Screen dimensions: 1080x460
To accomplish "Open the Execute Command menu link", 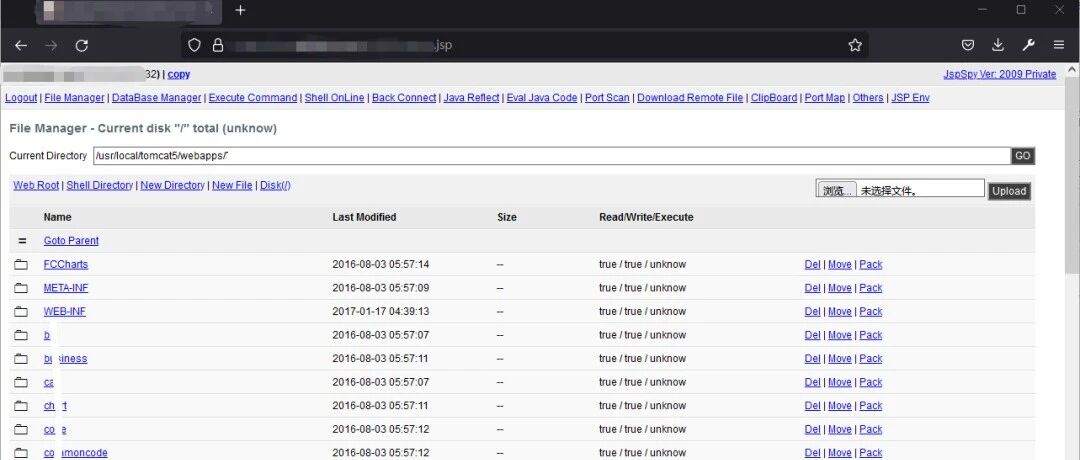I will pos(253,98).
